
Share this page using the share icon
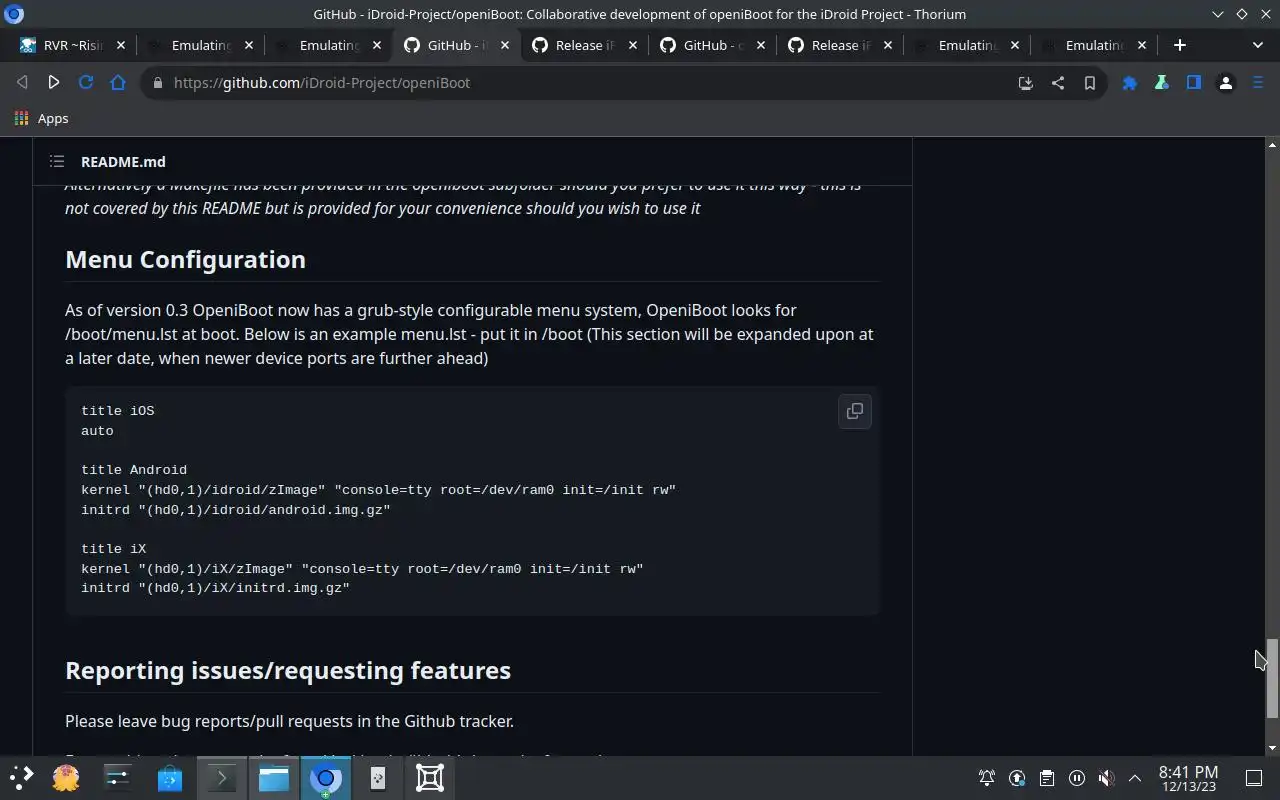pyautogui.click(x=1058, y=83)
